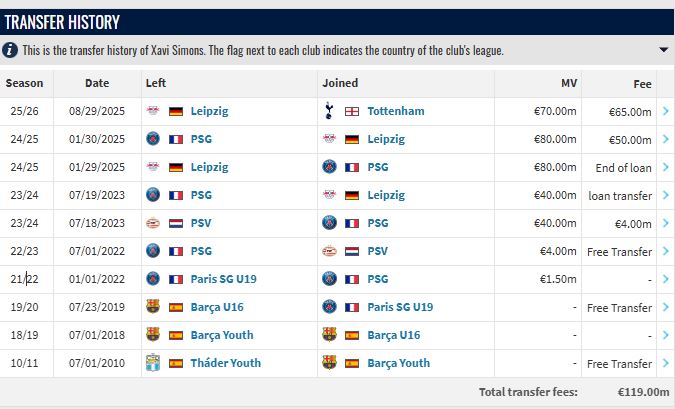Open the Tottenham club link
The image size is (675, 409).
[x=396, y=111]
